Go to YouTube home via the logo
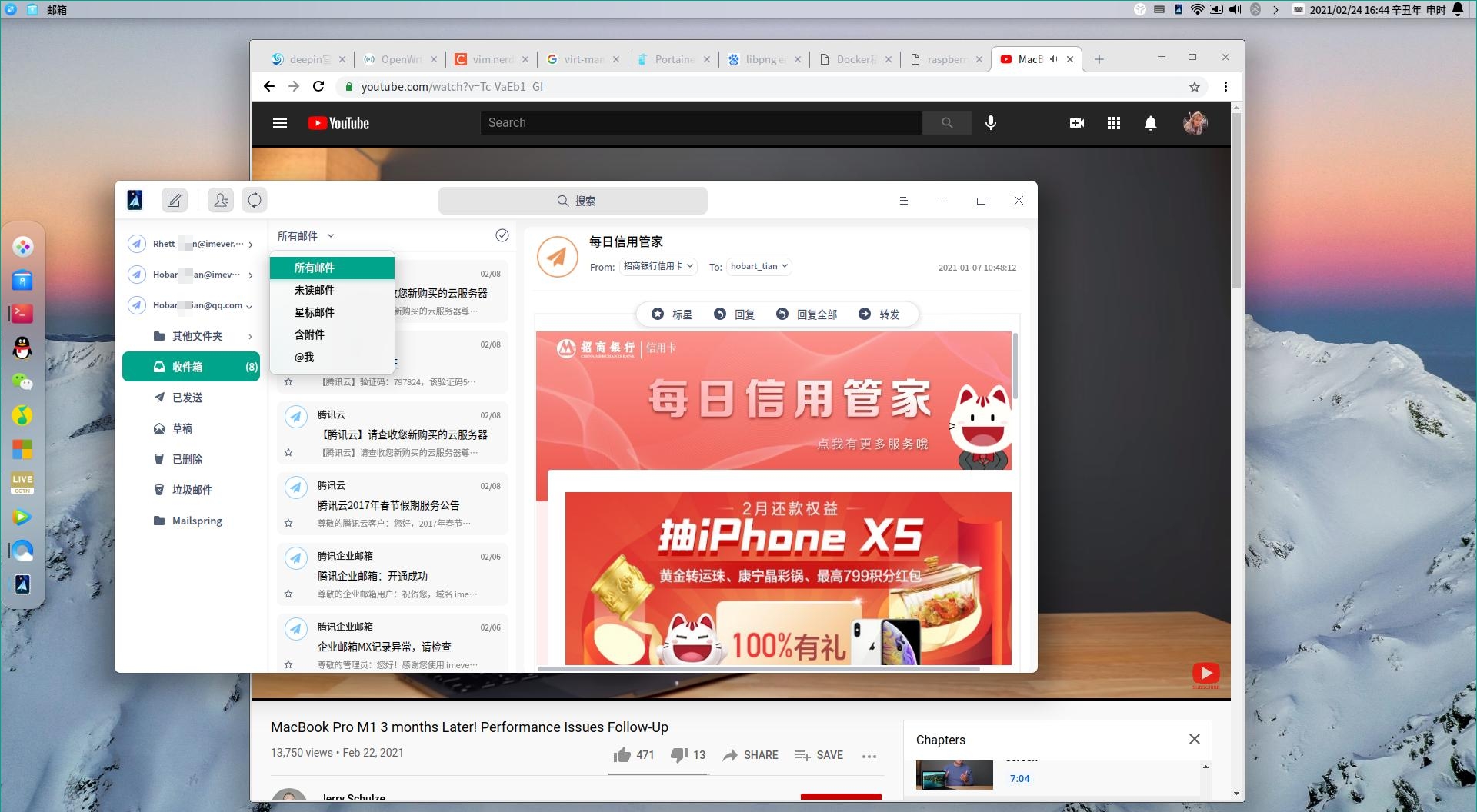Screen dimensions: 1477x812 tap(338, 123)
